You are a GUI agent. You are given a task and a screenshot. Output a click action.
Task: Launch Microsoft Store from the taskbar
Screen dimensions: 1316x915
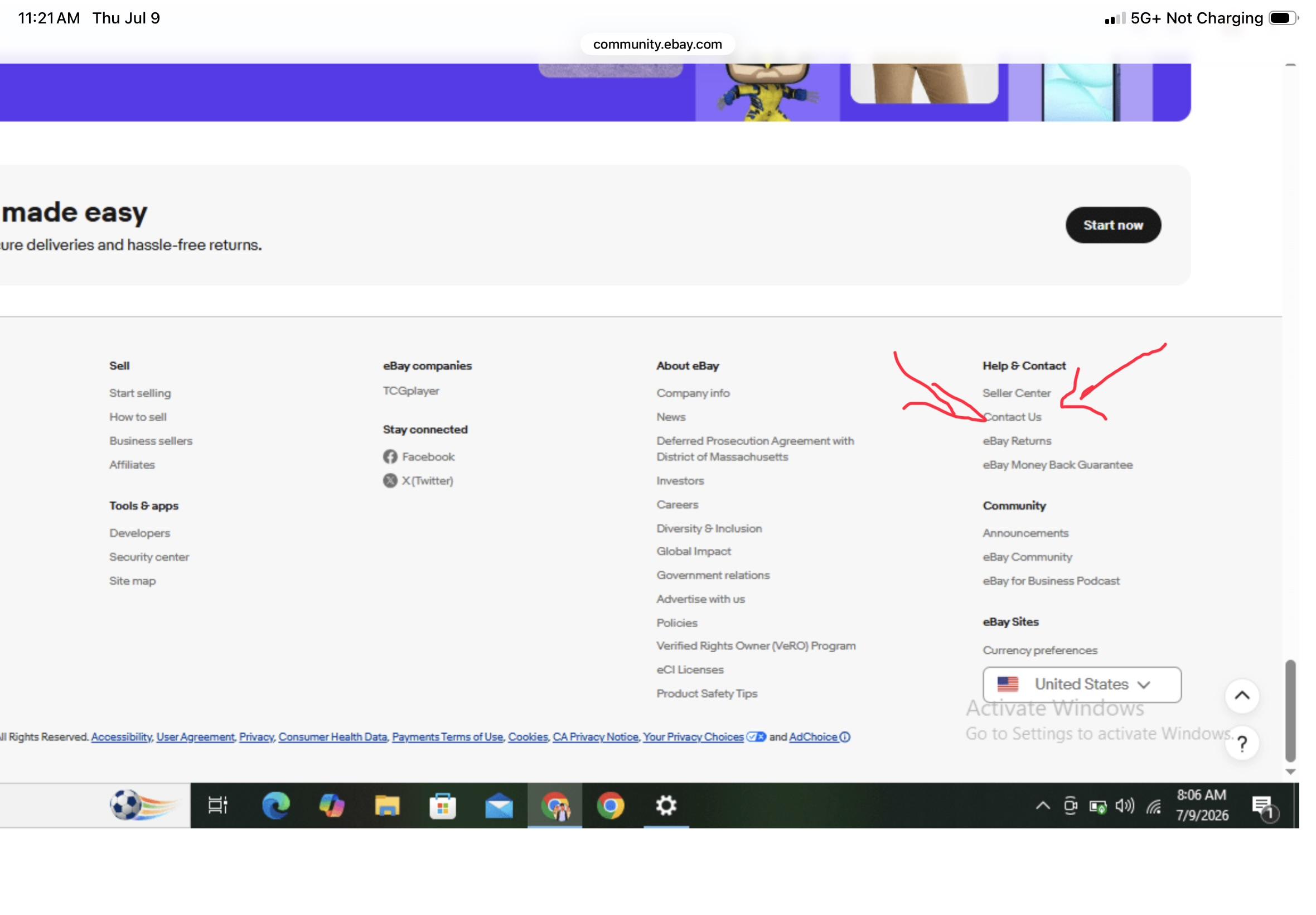[x=442, y=806]
